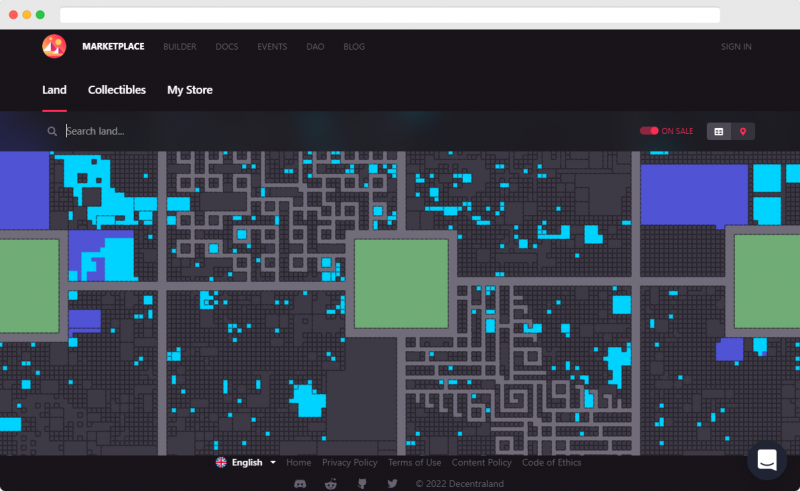The width and height of the screenshot is (800, 491).
Task: Click the UK flag language icon
Action: [221, 462]
